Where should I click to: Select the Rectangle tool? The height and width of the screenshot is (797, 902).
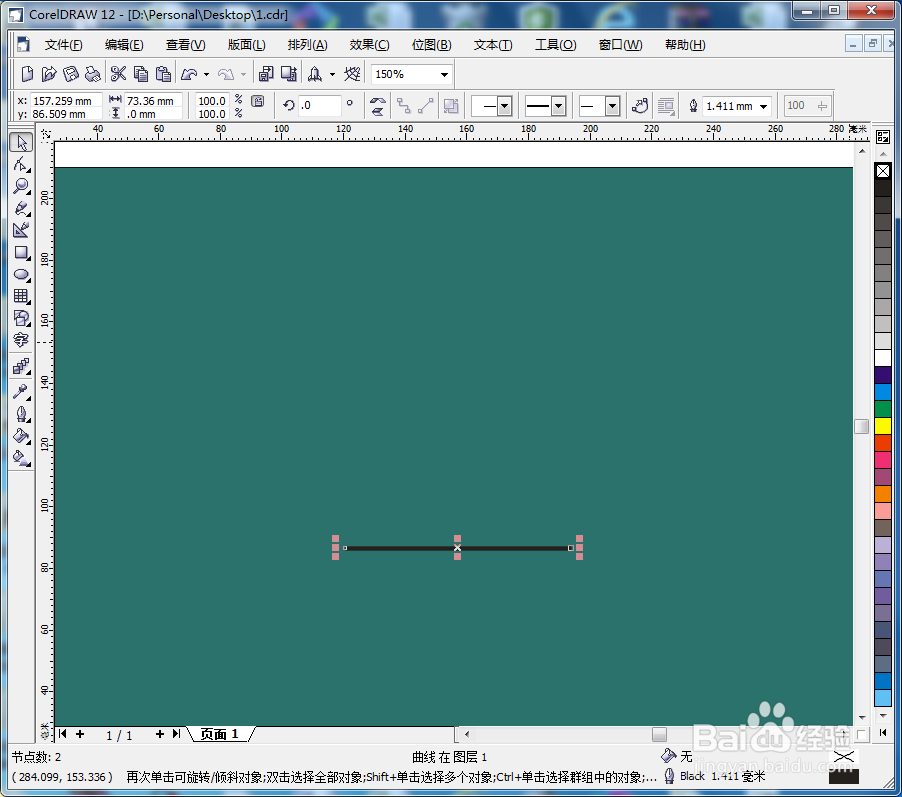pos(21,253)
